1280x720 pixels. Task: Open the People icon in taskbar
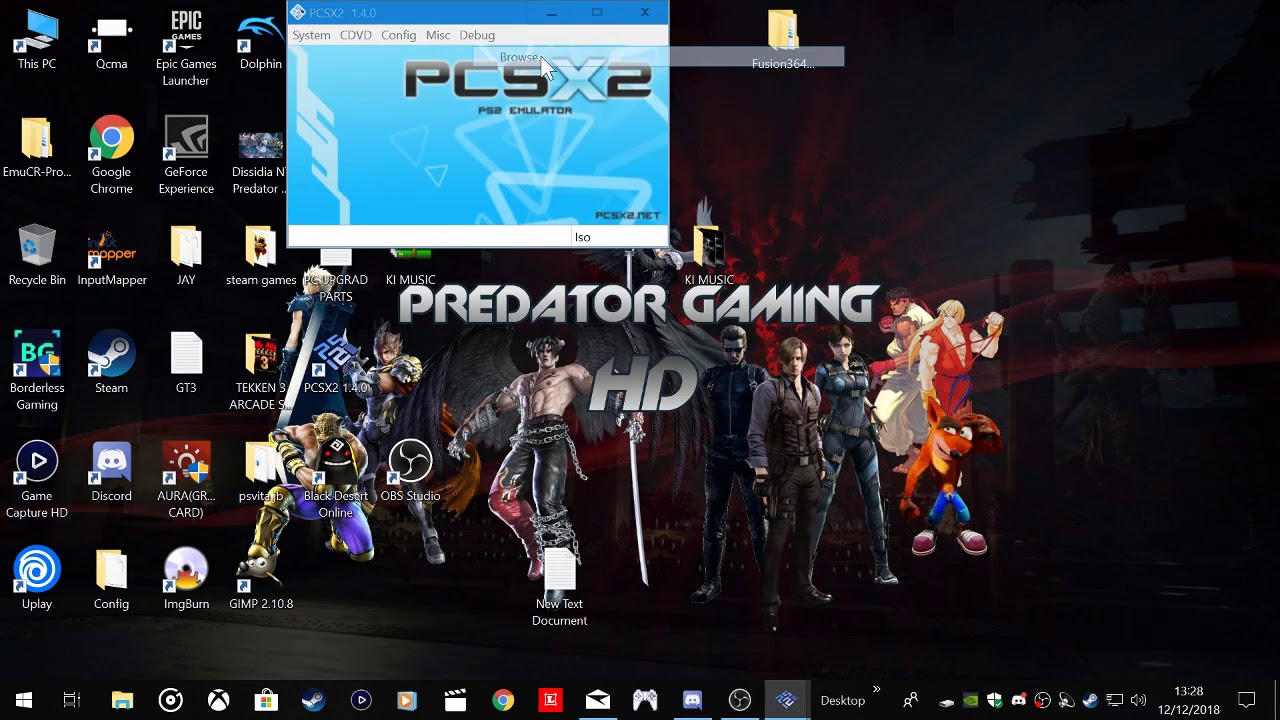click(910, 700)
